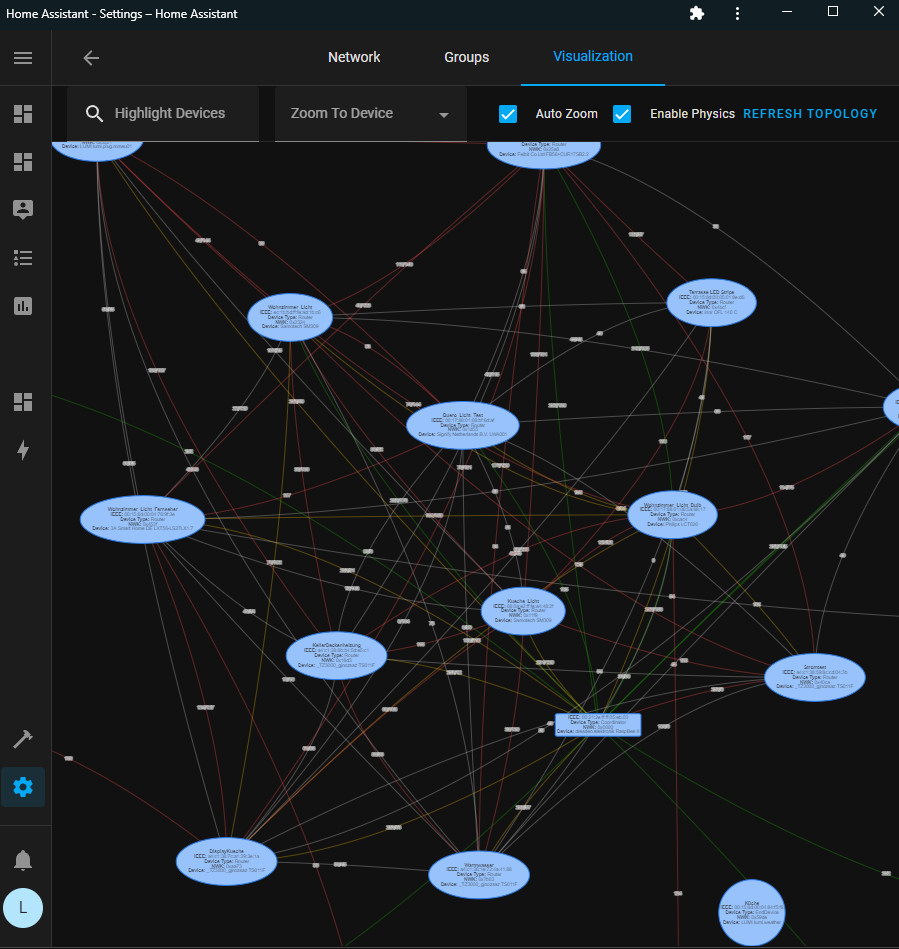
Task: Uncheck the Auto Zoom checkbox
Action: (508, 114)
